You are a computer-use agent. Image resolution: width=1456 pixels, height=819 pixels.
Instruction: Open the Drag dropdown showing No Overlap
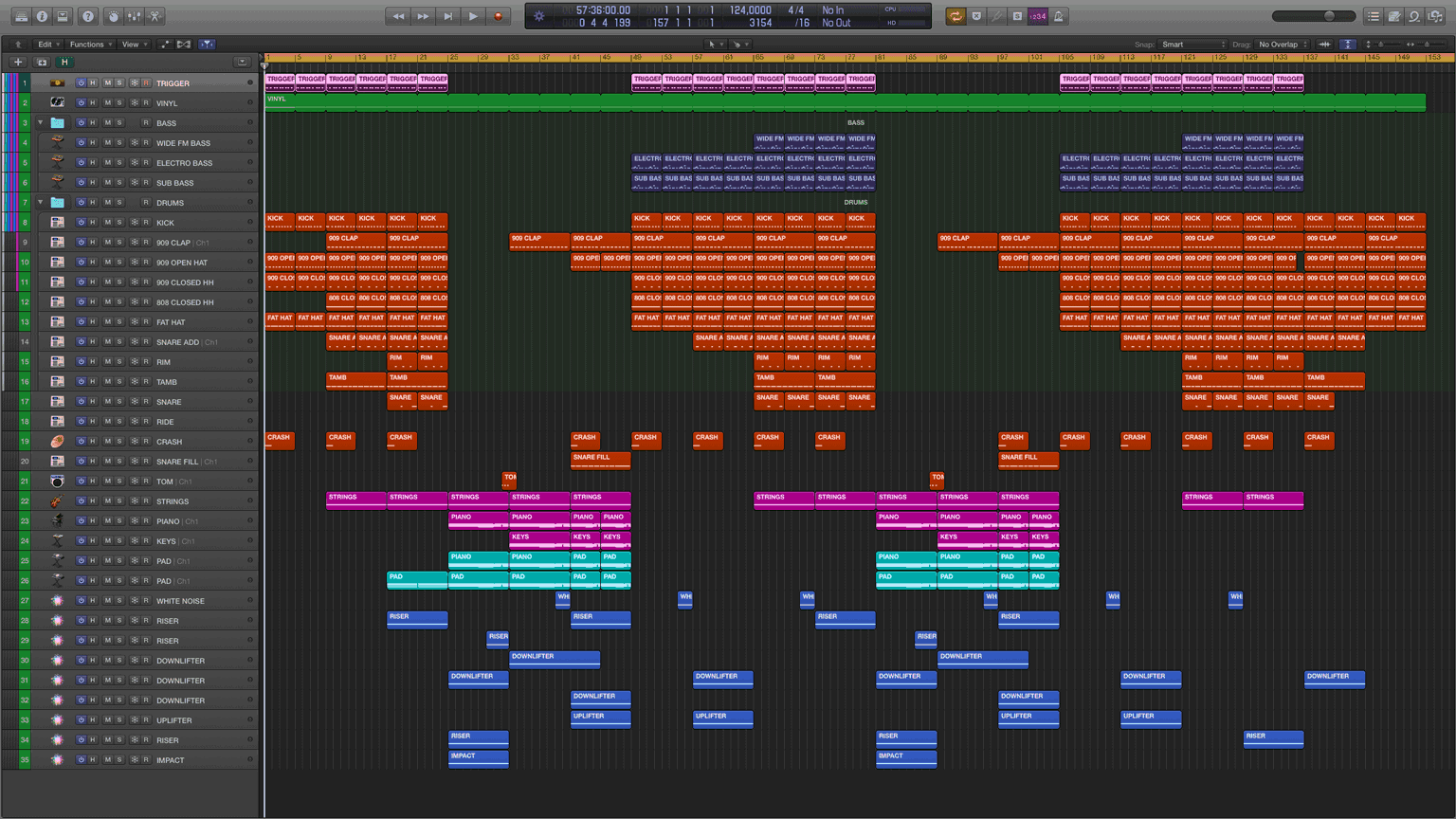pyautogui.click(x=1282, y=44)
